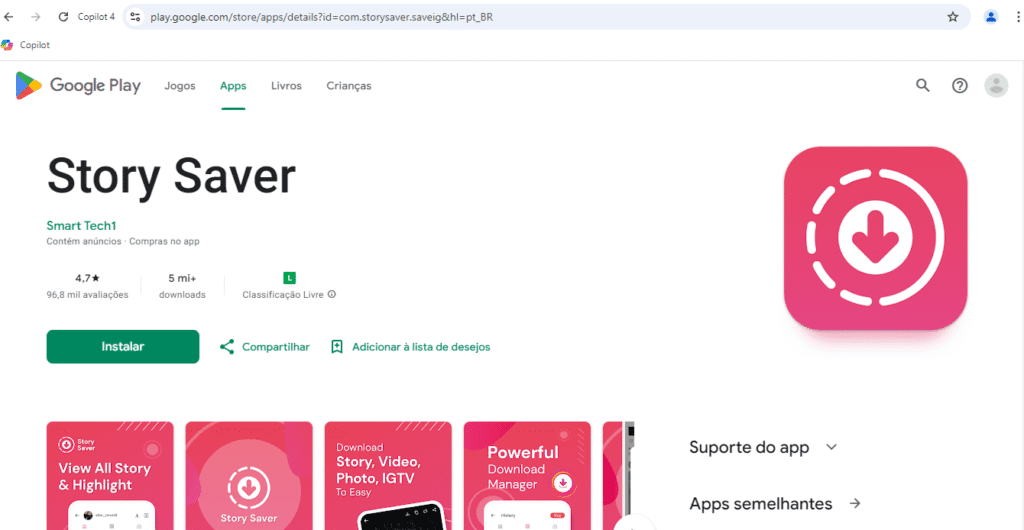Click 96,8 mil avaliações text

point(88,295)
